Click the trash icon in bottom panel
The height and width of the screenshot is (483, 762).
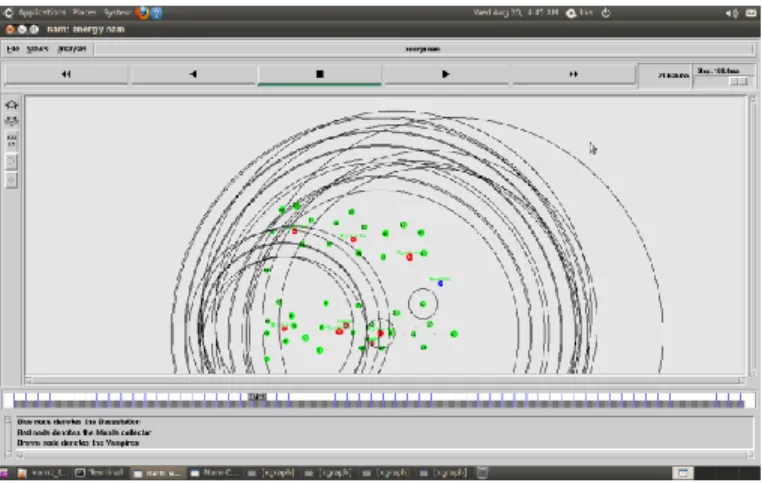[482, 472]
